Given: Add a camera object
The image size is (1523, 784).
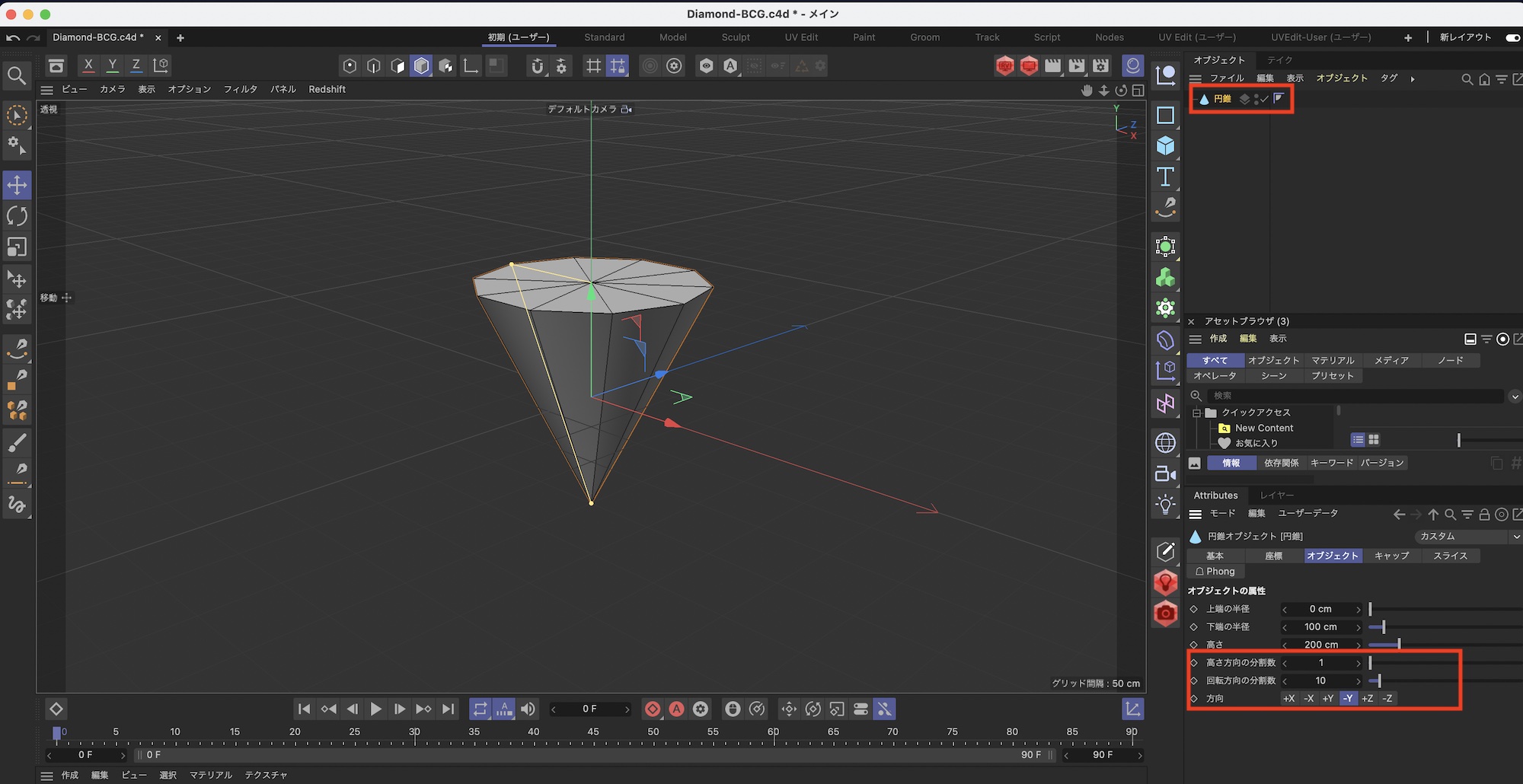Looking at the screenshot, I should coord(1165,473).
